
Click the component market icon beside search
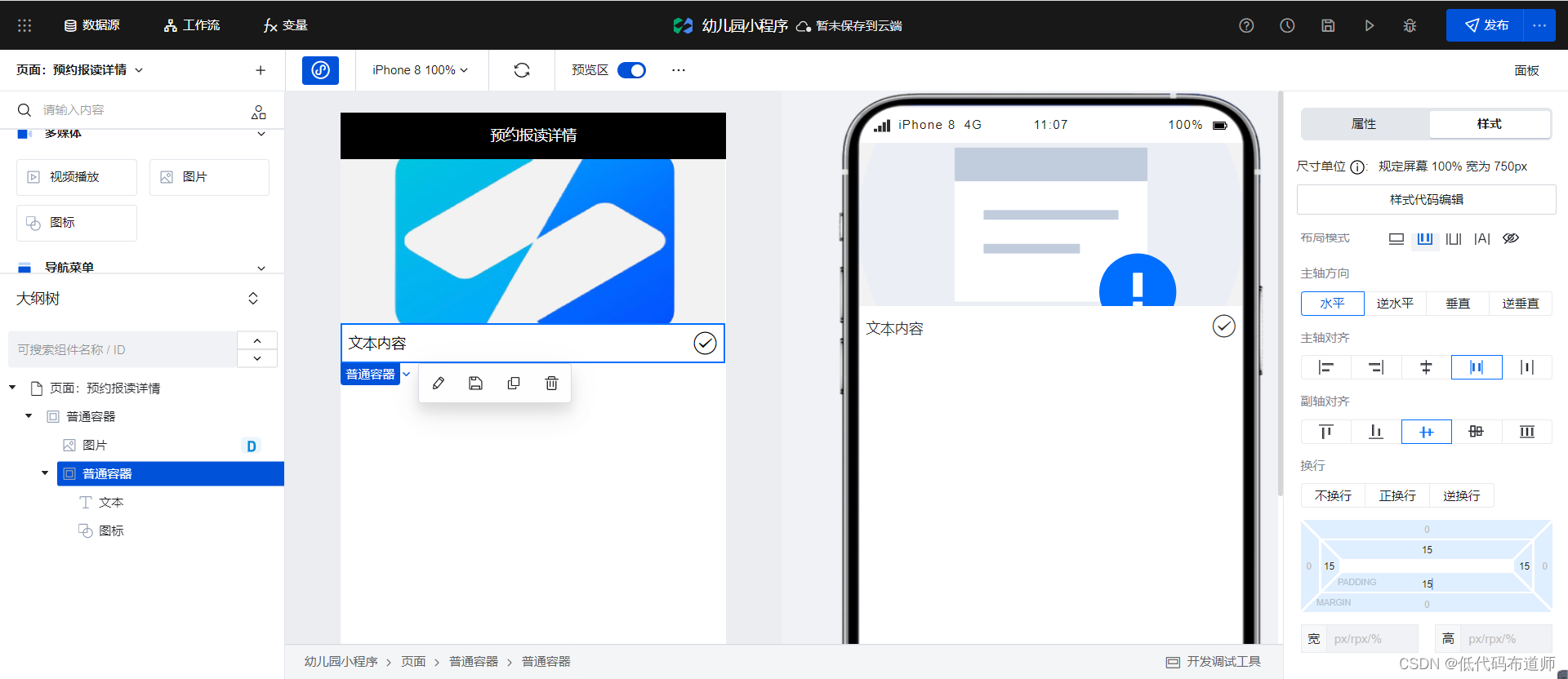[259, 112]
